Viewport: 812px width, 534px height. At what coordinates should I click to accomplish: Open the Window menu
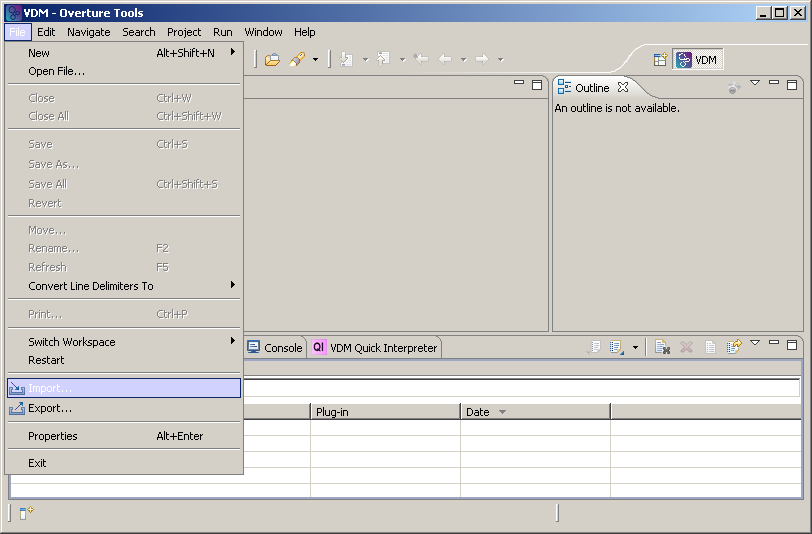[x=263, y=32]
